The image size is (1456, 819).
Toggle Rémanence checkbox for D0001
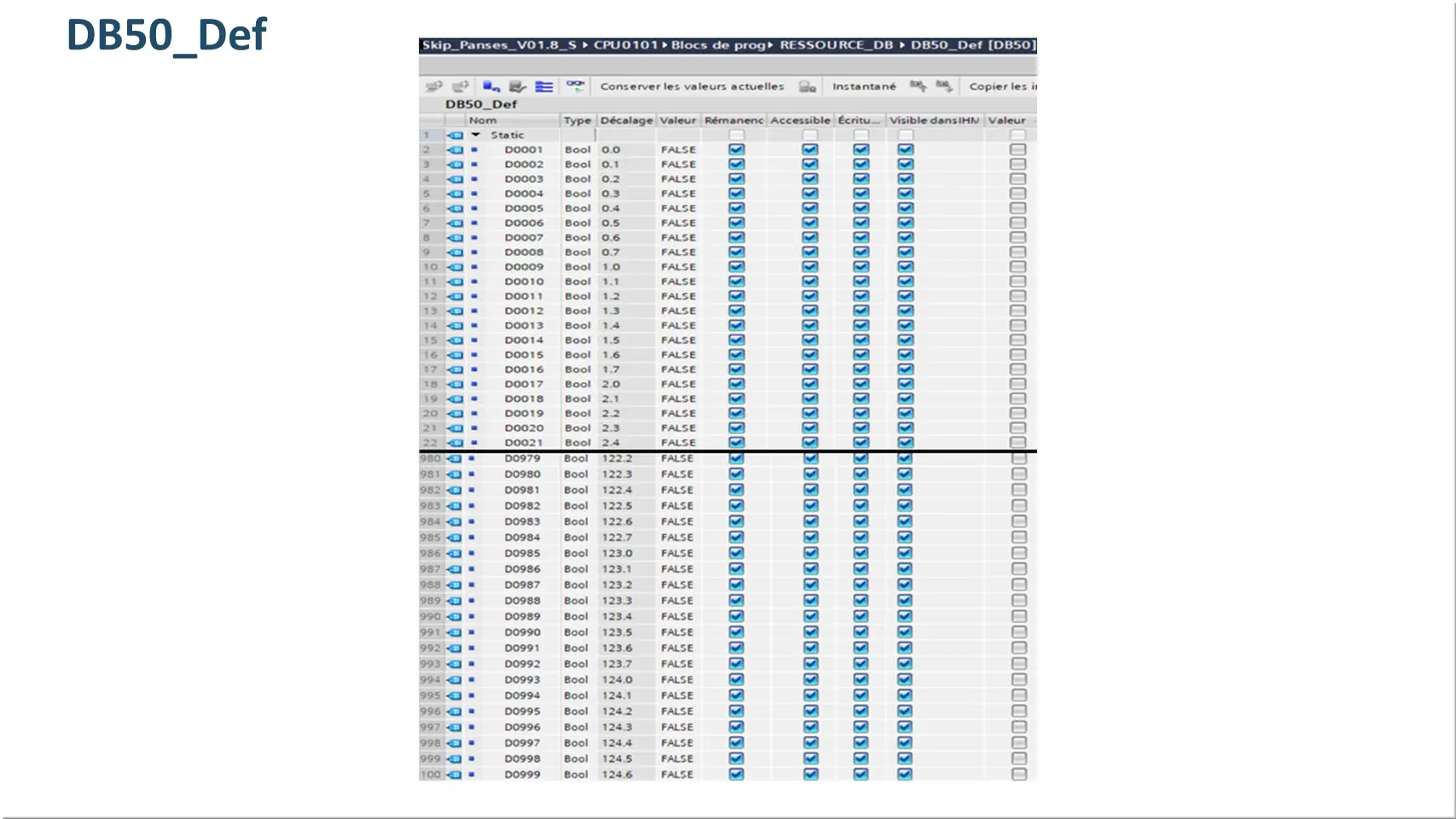click(x=737, y=149)
